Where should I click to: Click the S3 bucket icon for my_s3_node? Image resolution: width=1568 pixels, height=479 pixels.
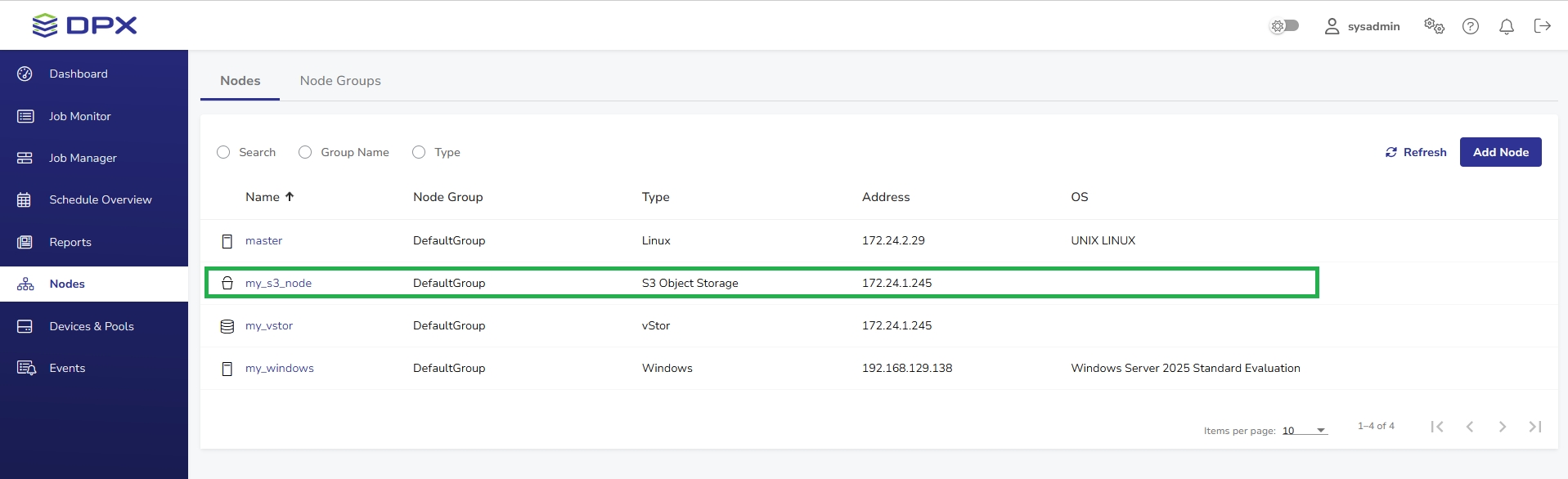(x=227, y=283)
